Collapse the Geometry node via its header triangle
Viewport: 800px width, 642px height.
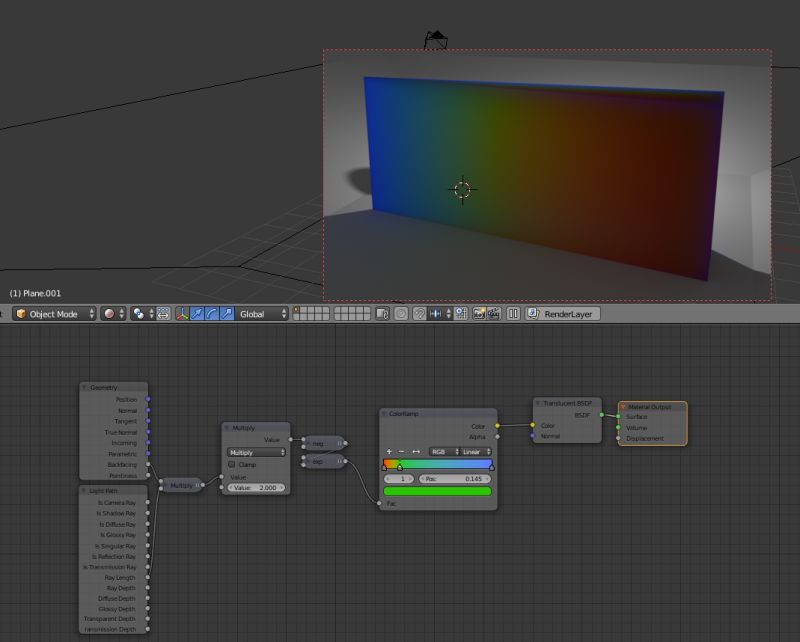[84, 387]
